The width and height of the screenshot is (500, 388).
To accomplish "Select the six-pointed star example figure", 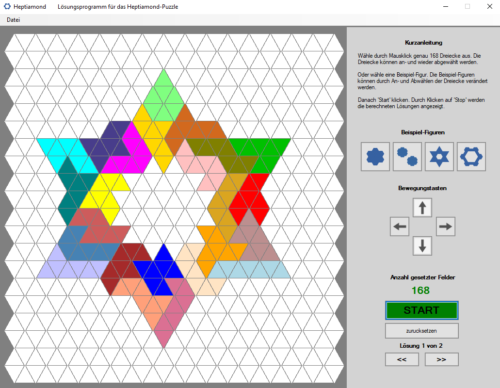I will [x=439, y=157].
